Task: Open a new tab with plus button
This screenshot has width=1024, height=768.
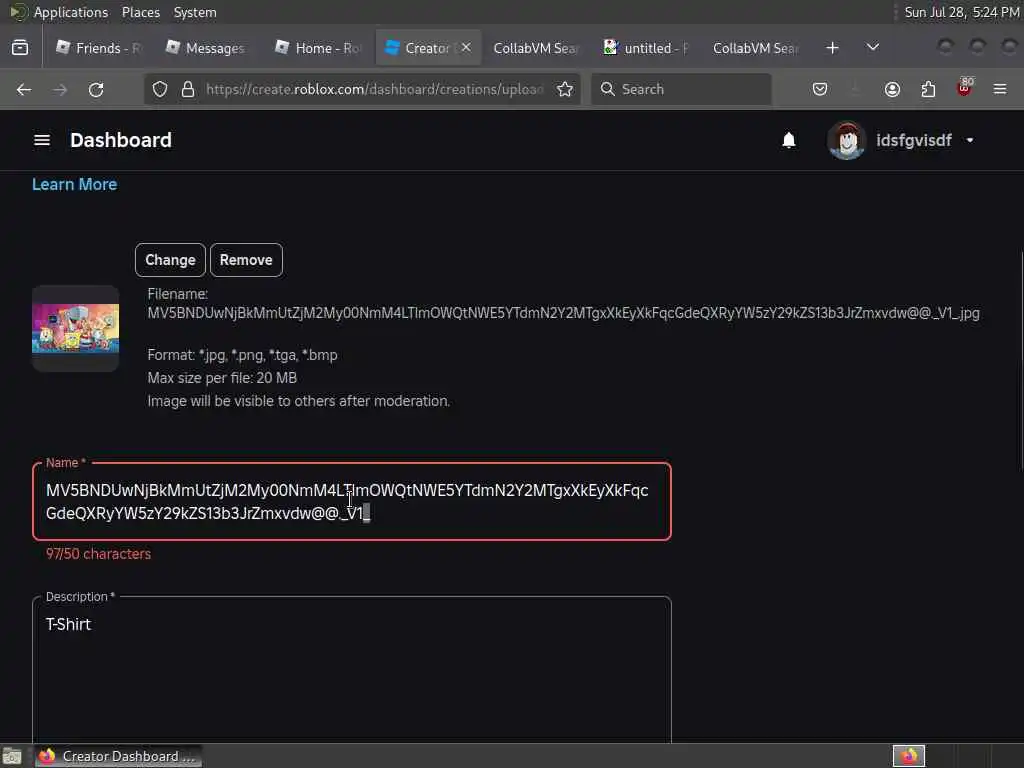Action: point(832,48)
